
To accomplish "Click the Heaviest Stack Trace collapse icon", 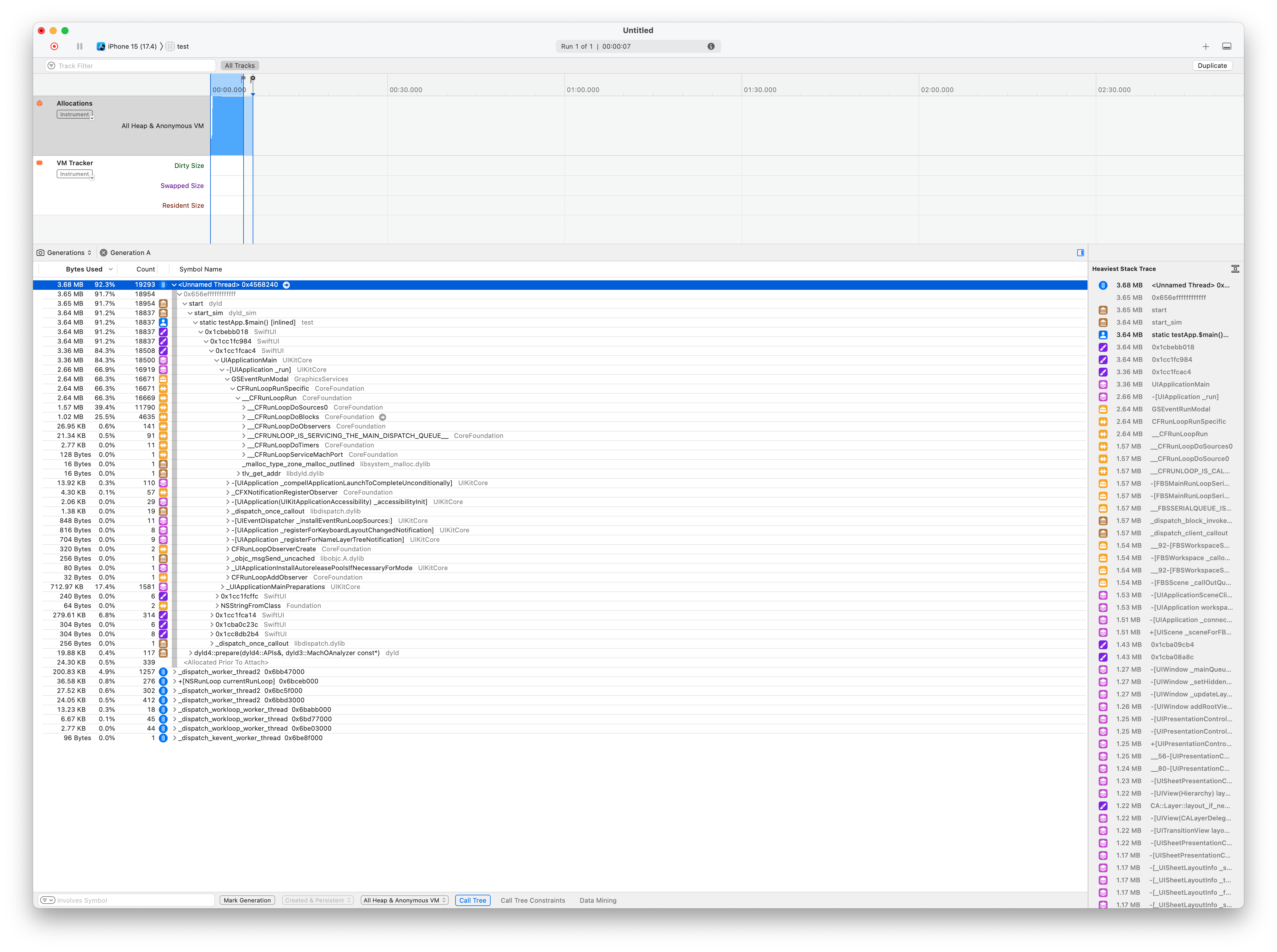I will coord(1235,269).
